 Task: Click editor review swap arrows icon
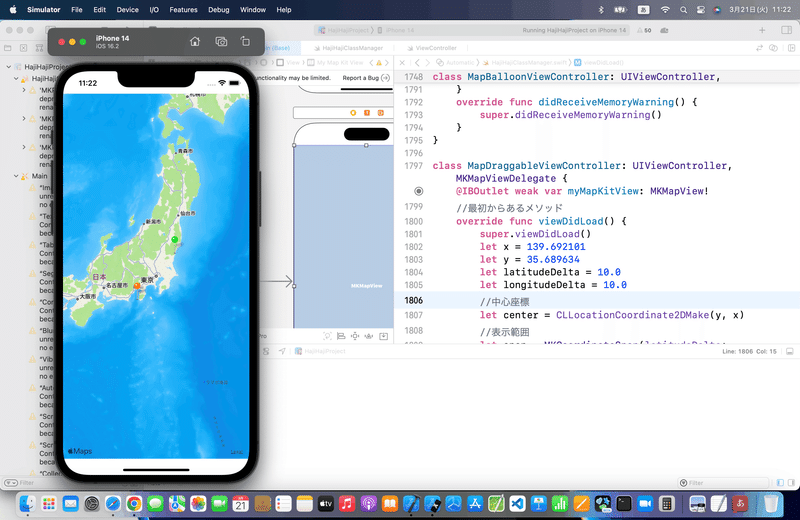pos(759,48)
